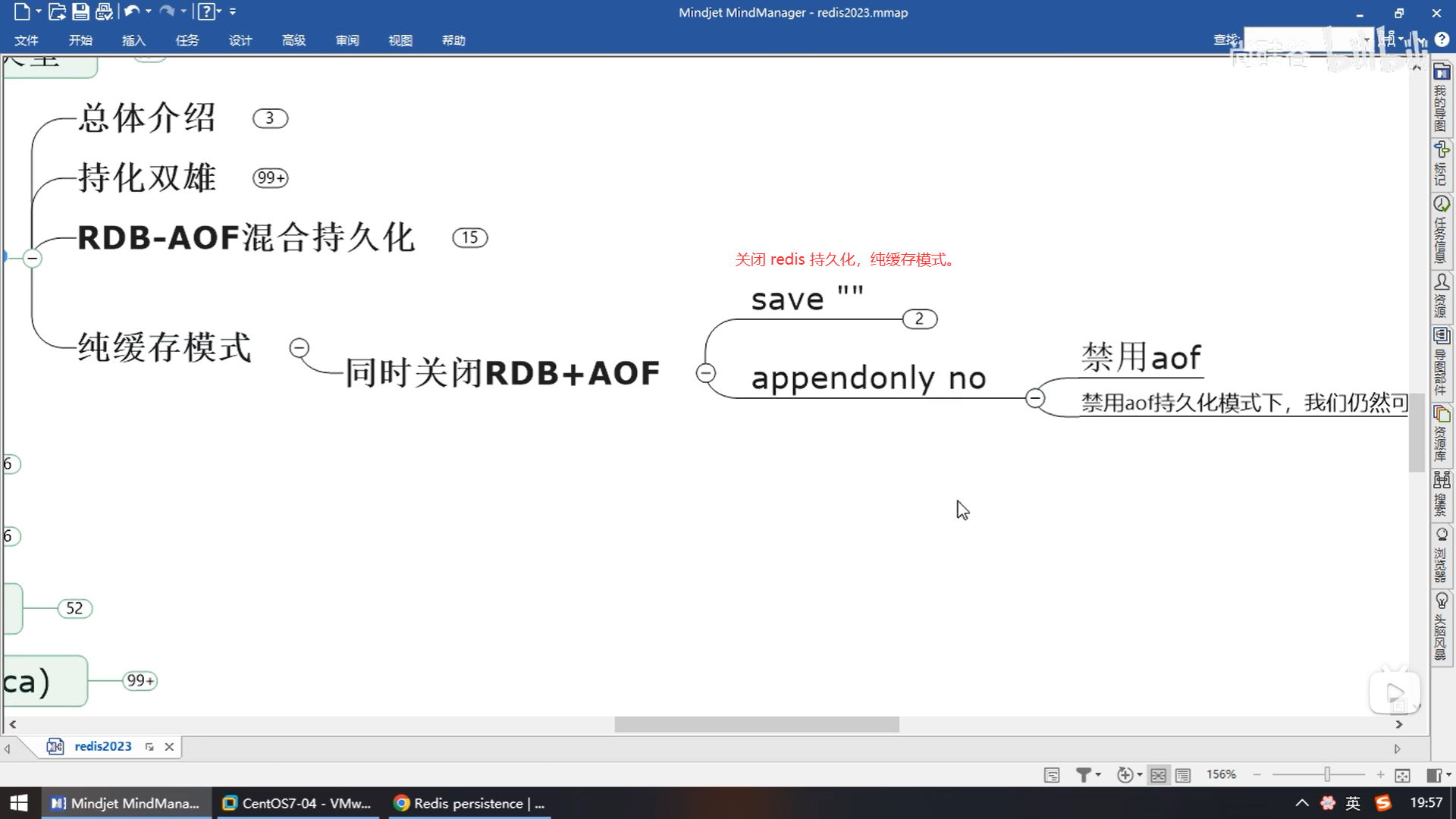Switch to CentOS7-04 VMware in taskbar
The image size is (1456, 819).
(299, 803)
